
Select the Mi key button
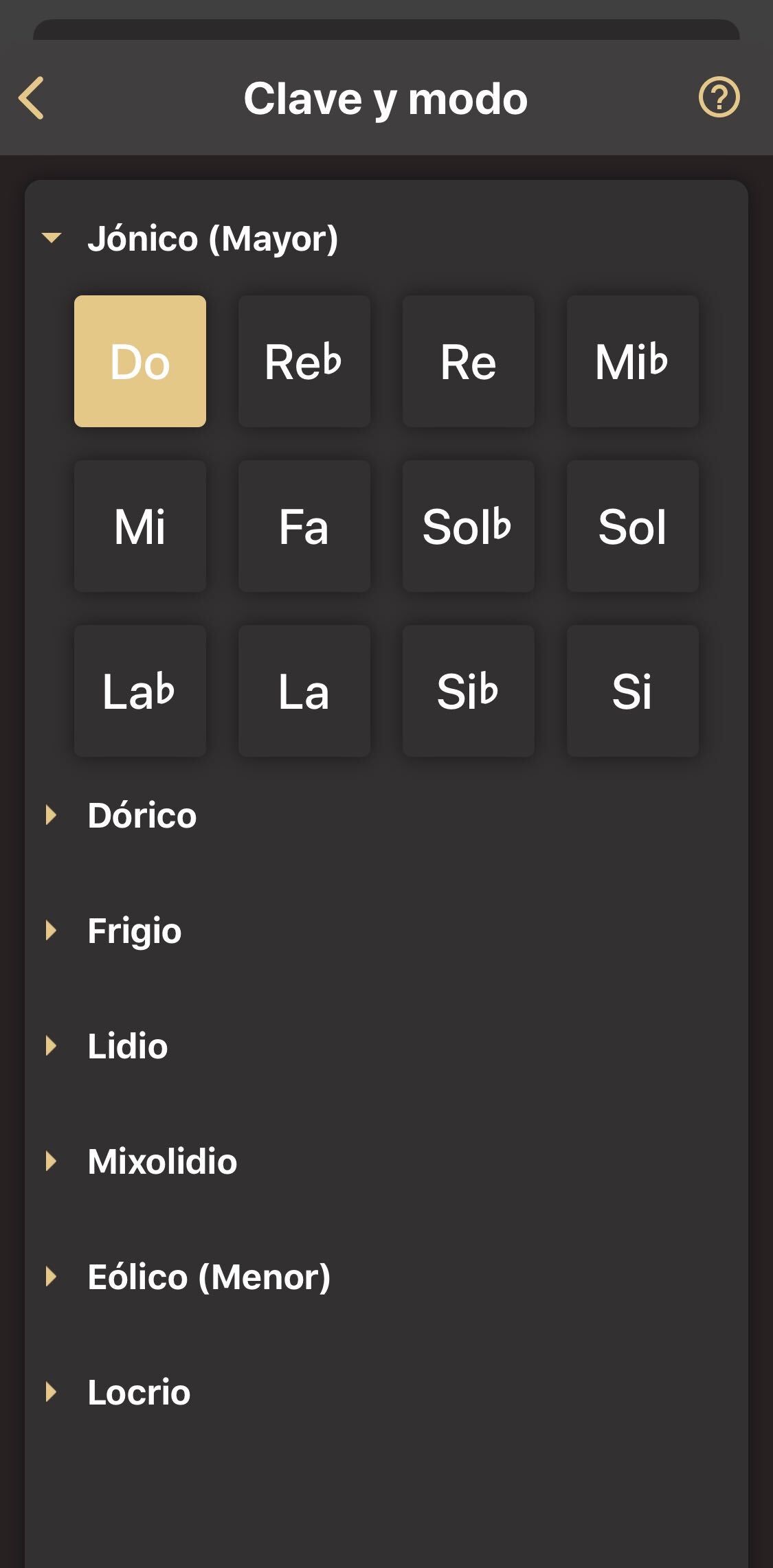140,526
